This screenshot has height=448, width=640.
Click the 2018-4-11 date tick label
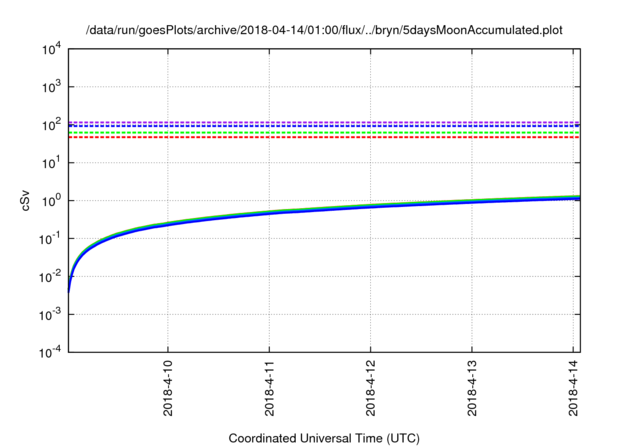pyautogui.click(x=269, y=388)
